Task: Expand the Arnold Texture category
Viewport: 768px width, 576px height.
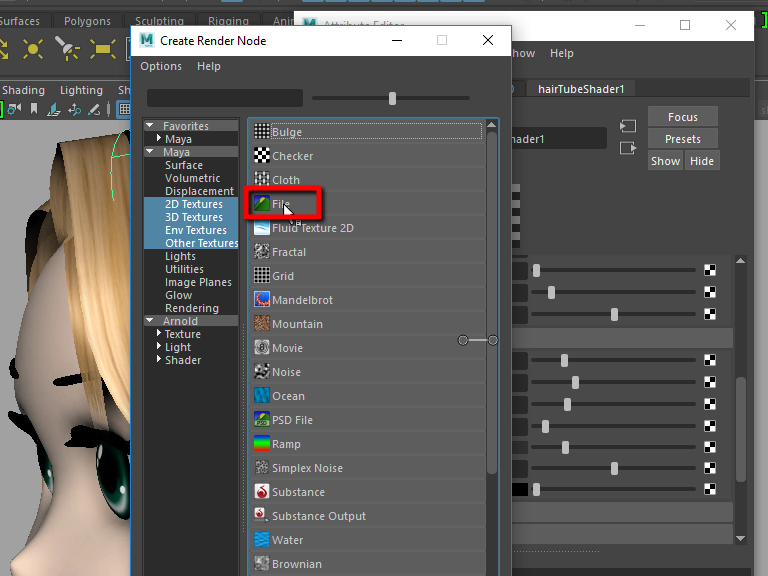Action: tap(159, 333)
